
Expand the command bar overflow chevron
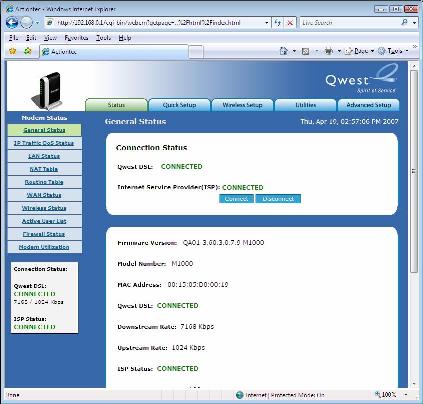[415, 47]
